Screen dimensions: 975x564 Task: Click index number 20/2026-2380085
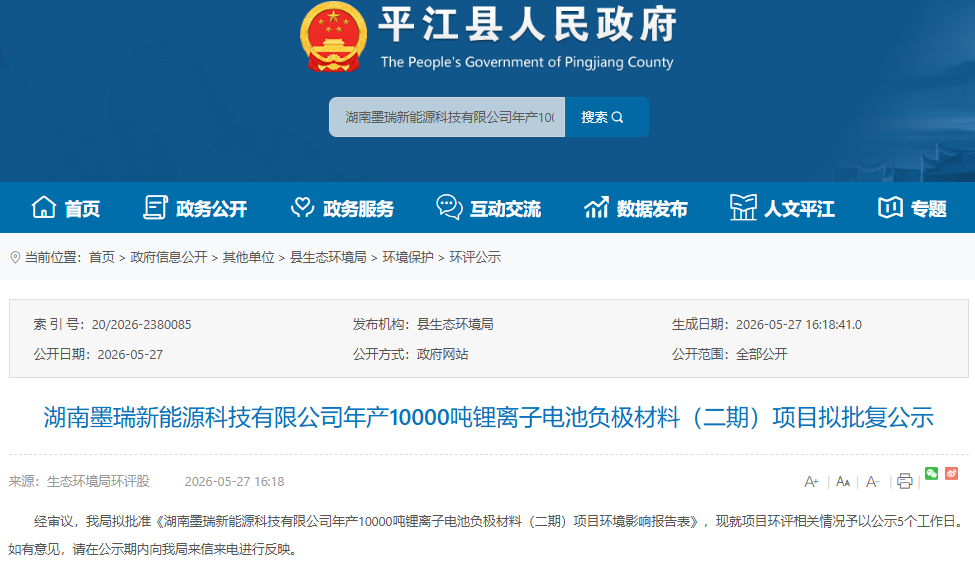pos(142,325)
